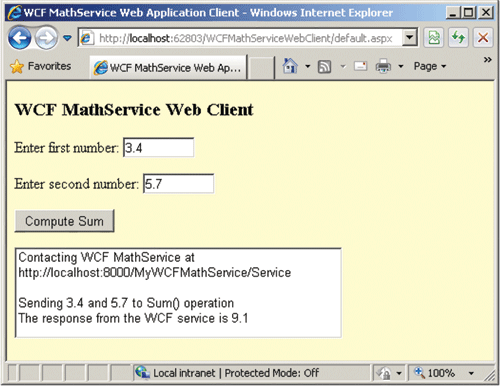Go back with the Back arrow button
Screen dimensions: 500x386
click(x=20, y=38)
